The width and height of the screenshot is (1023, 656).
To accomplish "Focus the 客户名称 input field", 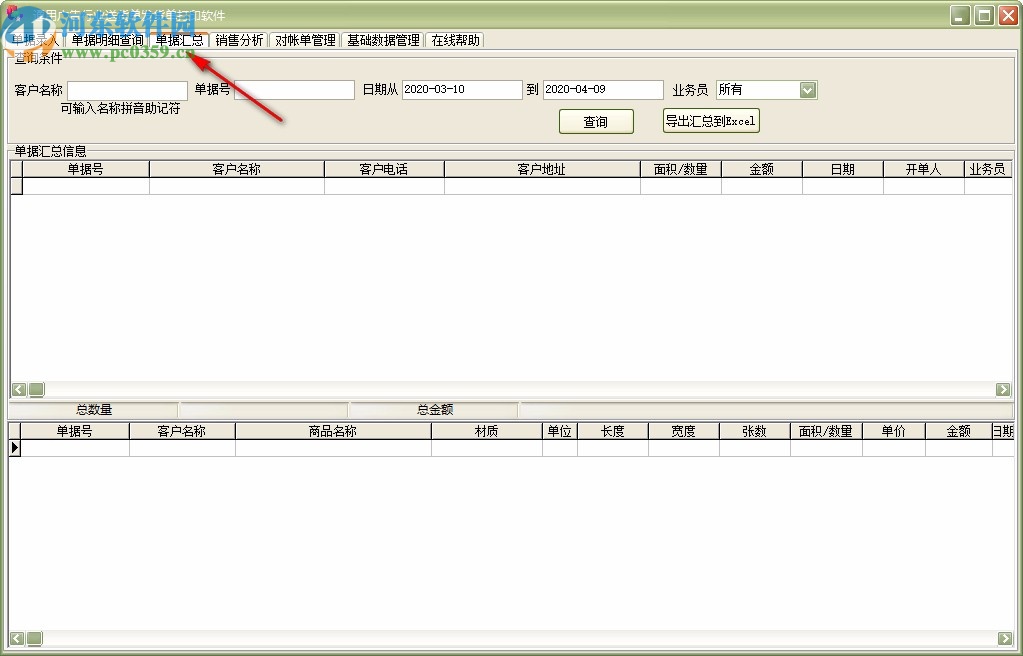I will coord(127,90).
